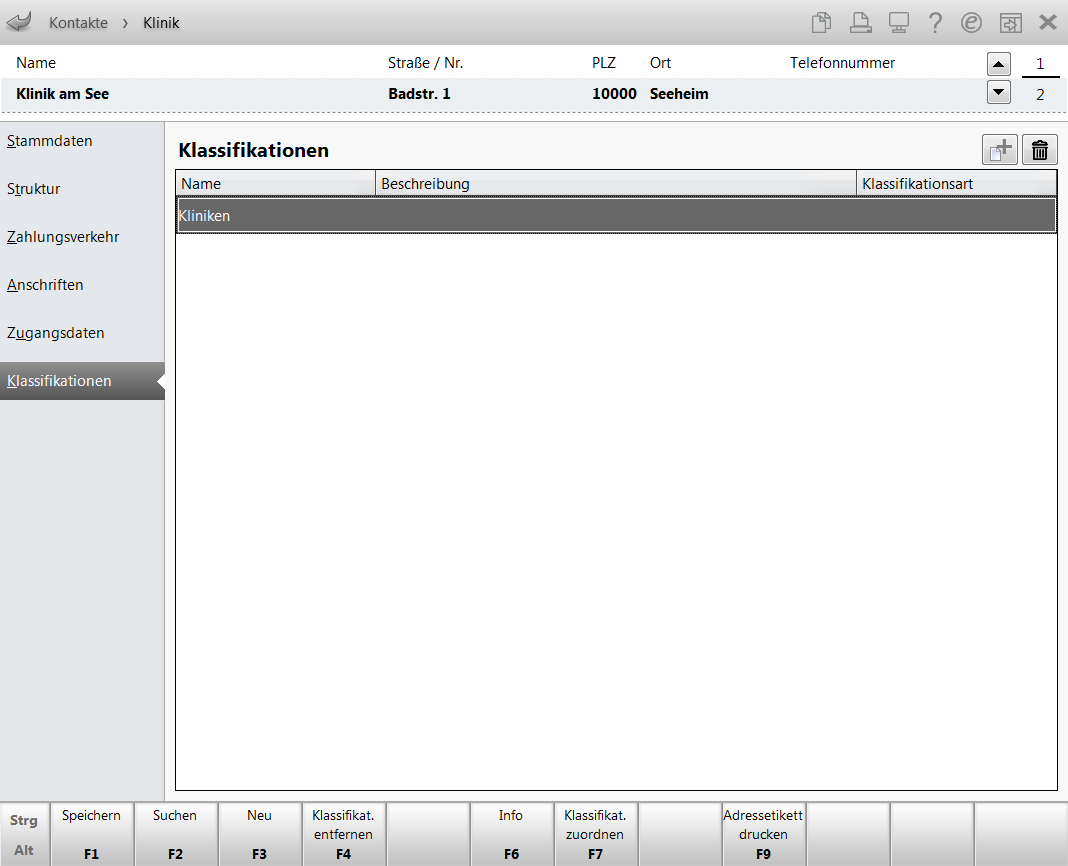The width and height of the screenshot is (1068, 866).
Task: Click Suchen F2 button
Action: 175,834
